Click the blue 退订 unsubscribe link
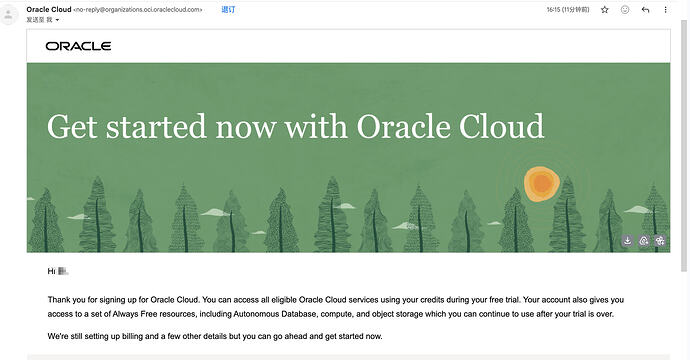This screenshot has width=690, height=360. coord(228,10)
